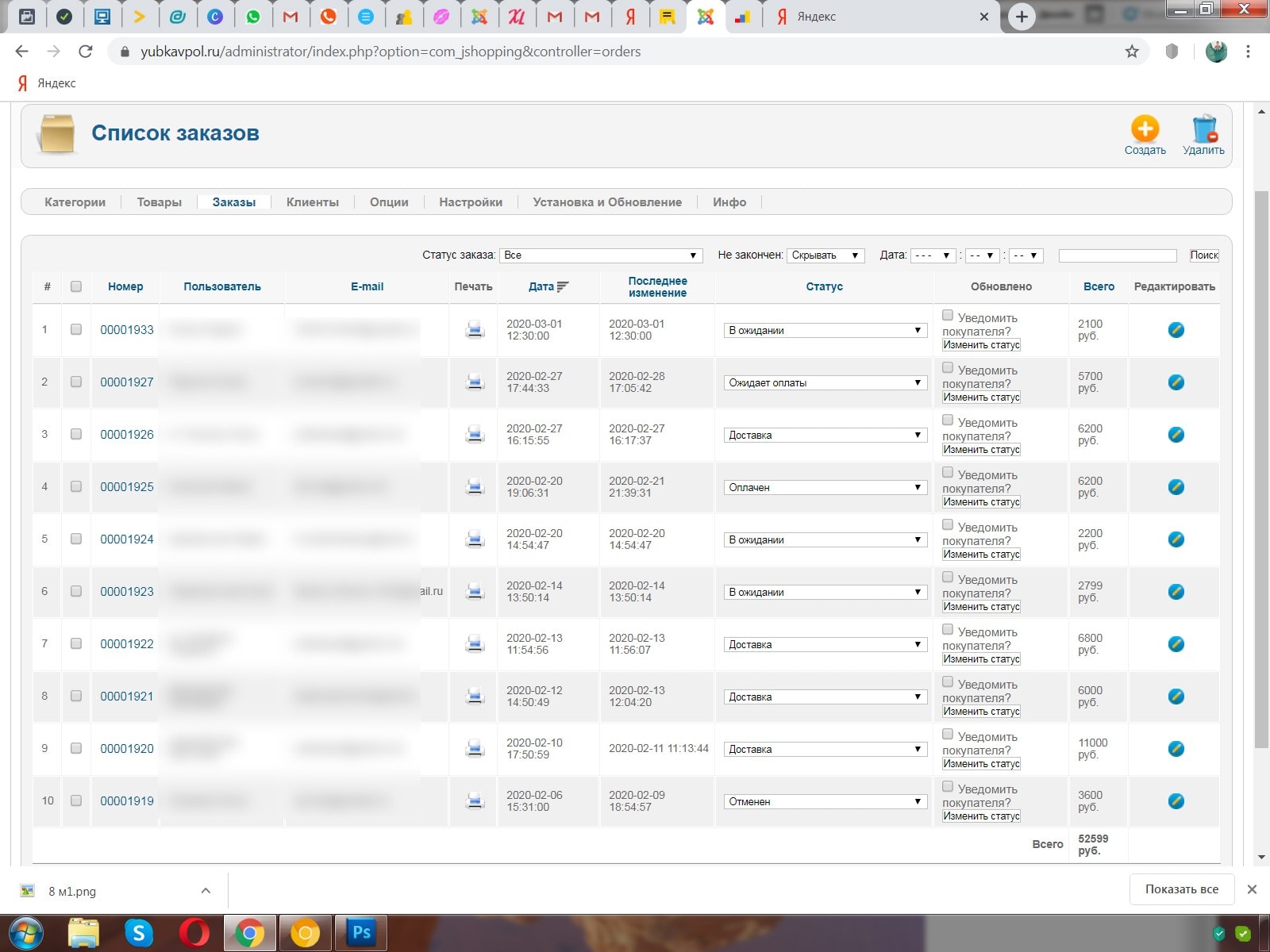Screen dimensions: 1270x952
Task: Edit order 00001927 using pencil icon
Action: click(1176, 382)
